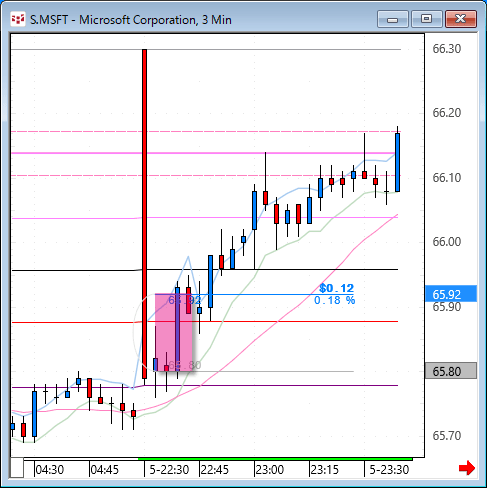487x488 pixels.
Task: Click the empty square in bottom-left corner
Action: pos(17,468)
